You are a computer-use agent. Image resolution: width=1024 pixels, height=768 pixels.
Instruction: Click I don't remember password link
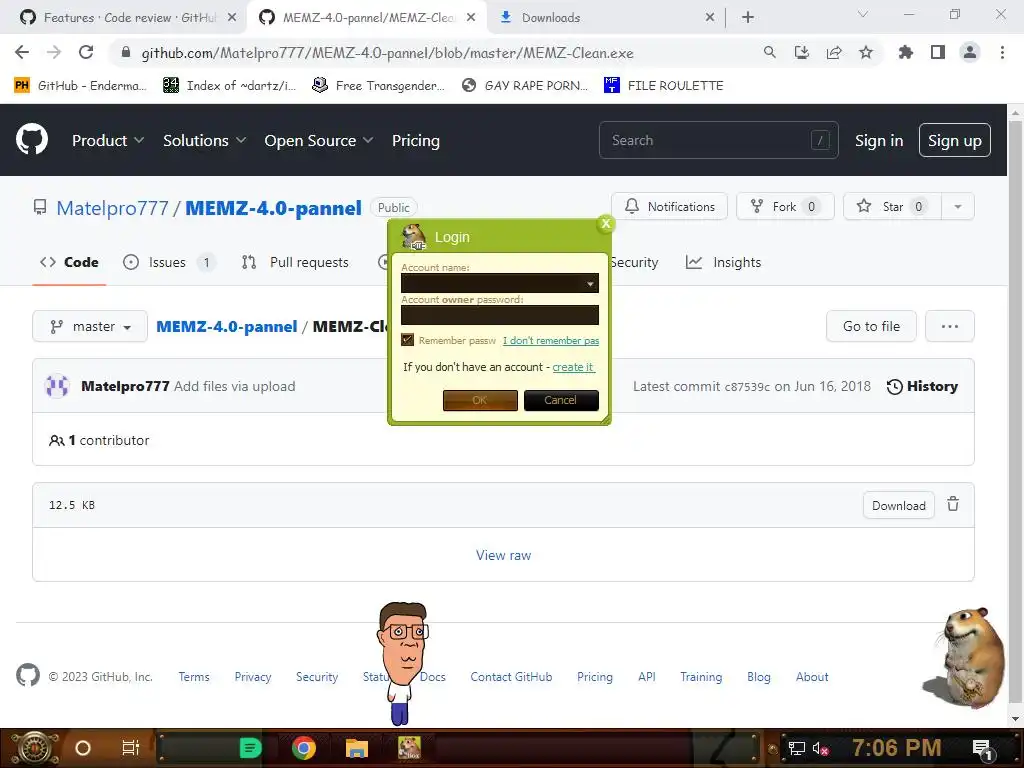(x=551, y=340)
